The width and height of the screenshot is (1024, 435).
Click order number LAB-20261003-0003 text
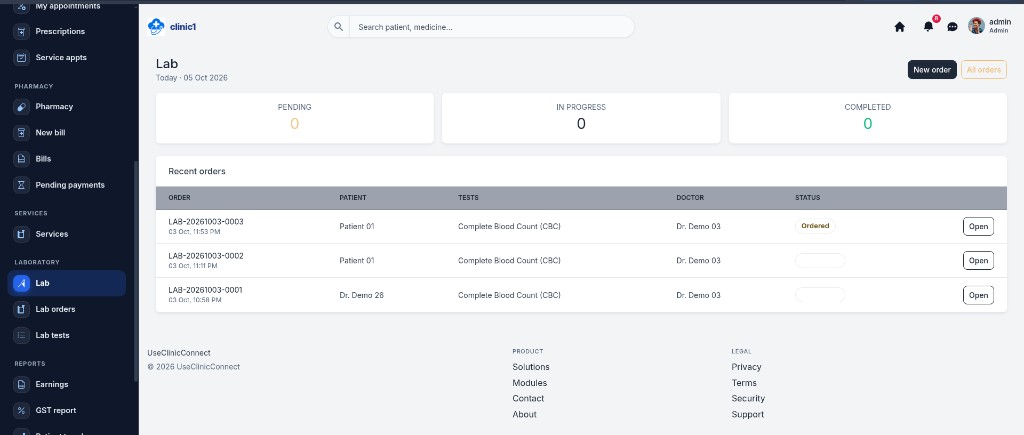point(206,221)
